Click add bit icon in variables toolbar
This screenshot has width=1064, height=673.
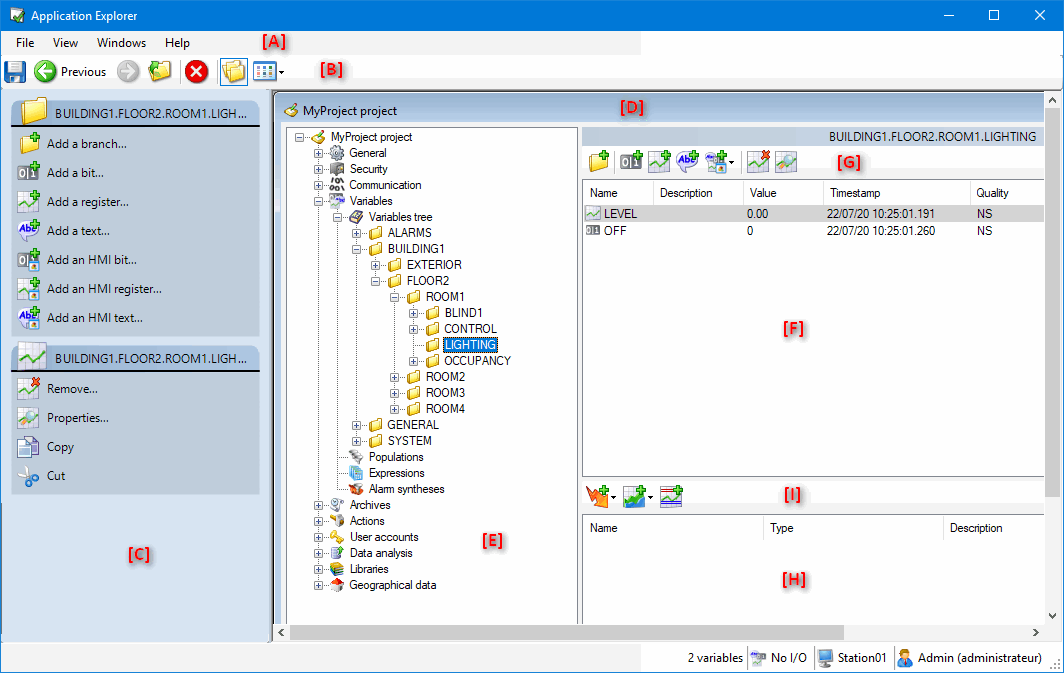(x=630, y=160)
